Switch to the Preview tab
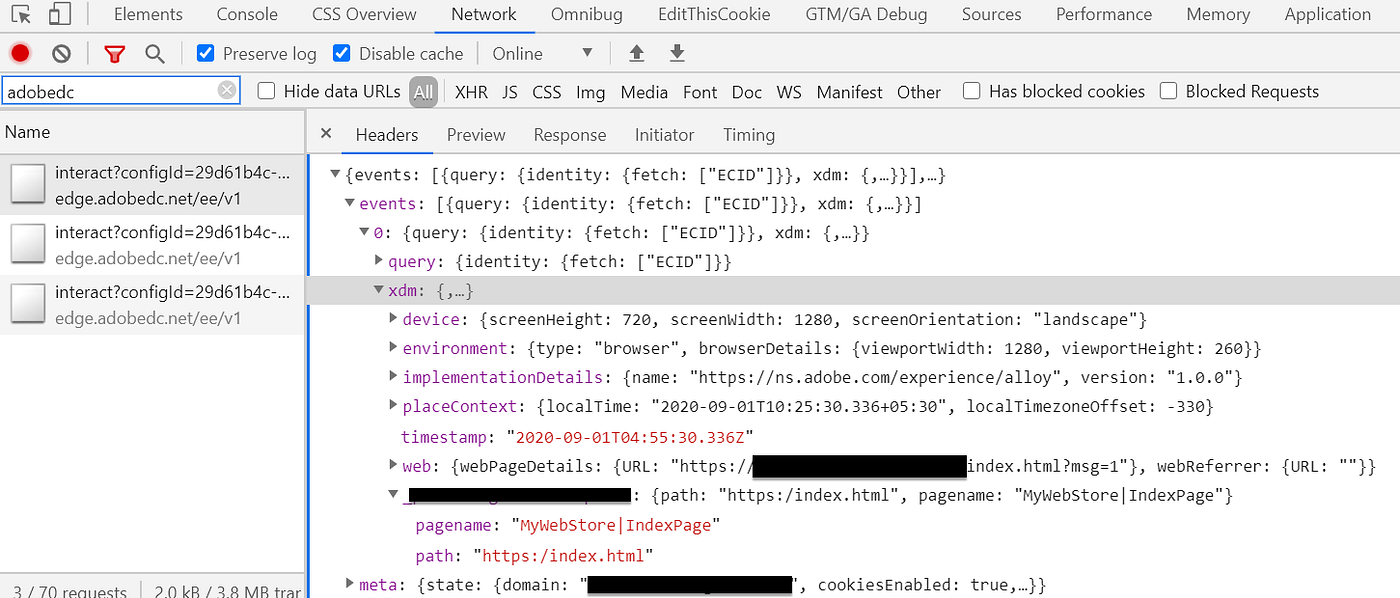This screenshot has width=1400, height=598. [476, 134]
